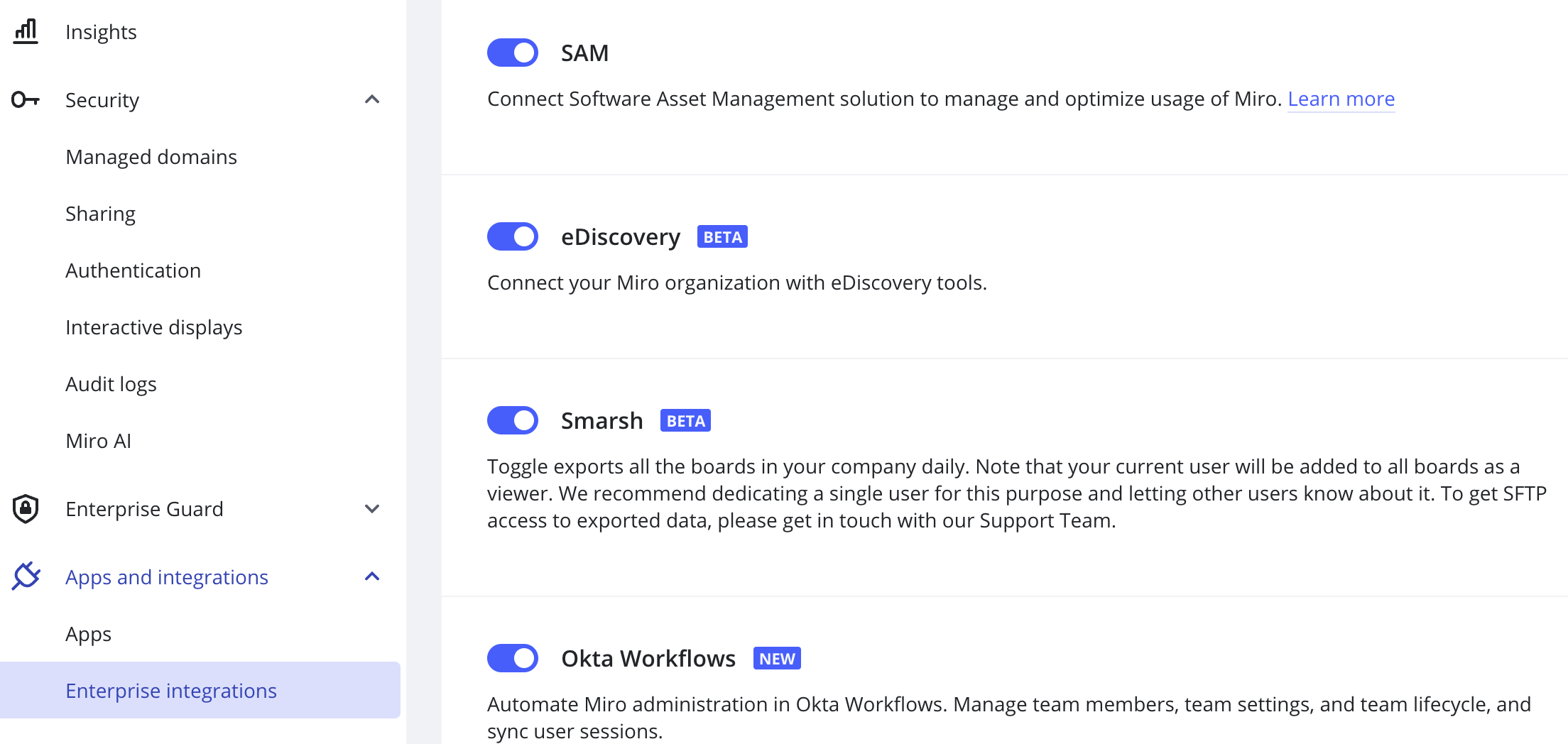Select Enterprise integrations in the sidebar

(171, 690)
